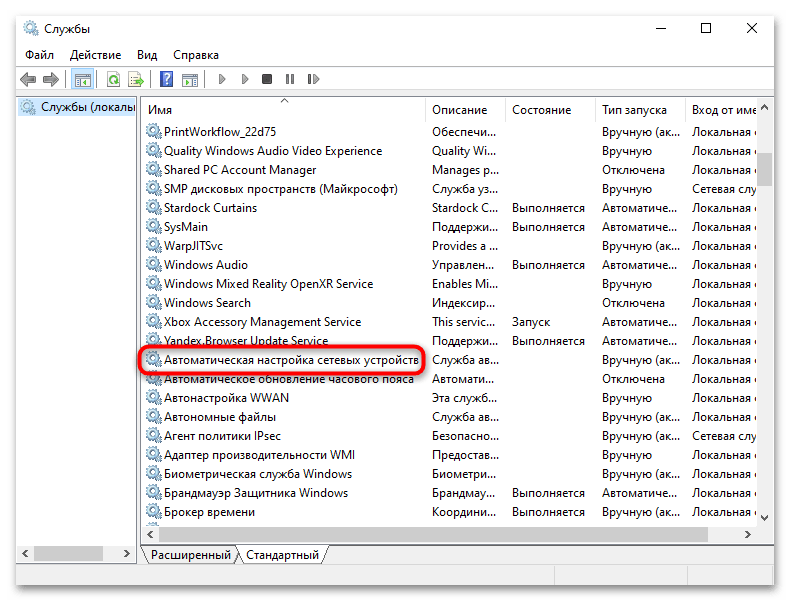Click the list horizontal scroll left arrow
This screenshot has height=601, width=790.
pos(150,534)
